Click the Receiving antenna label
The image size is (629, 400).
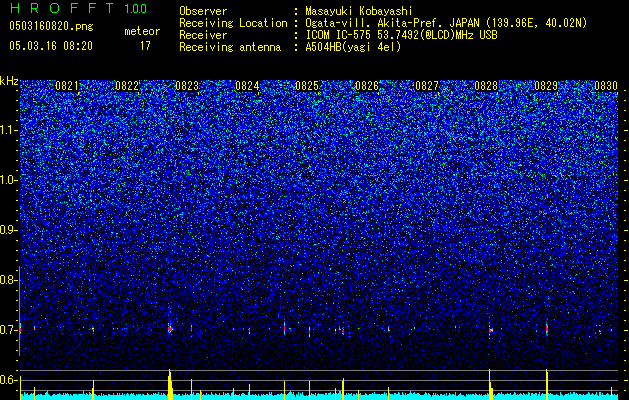tap(230, 47)
